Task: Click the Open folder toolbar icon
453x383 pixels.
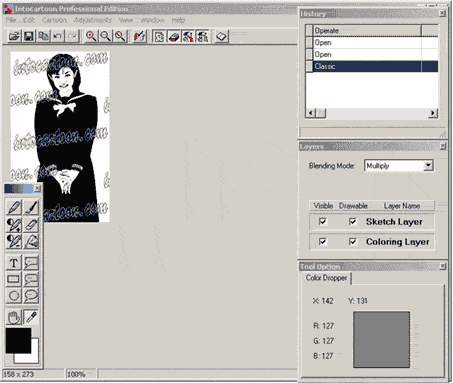Action: (x=14, y=36)
